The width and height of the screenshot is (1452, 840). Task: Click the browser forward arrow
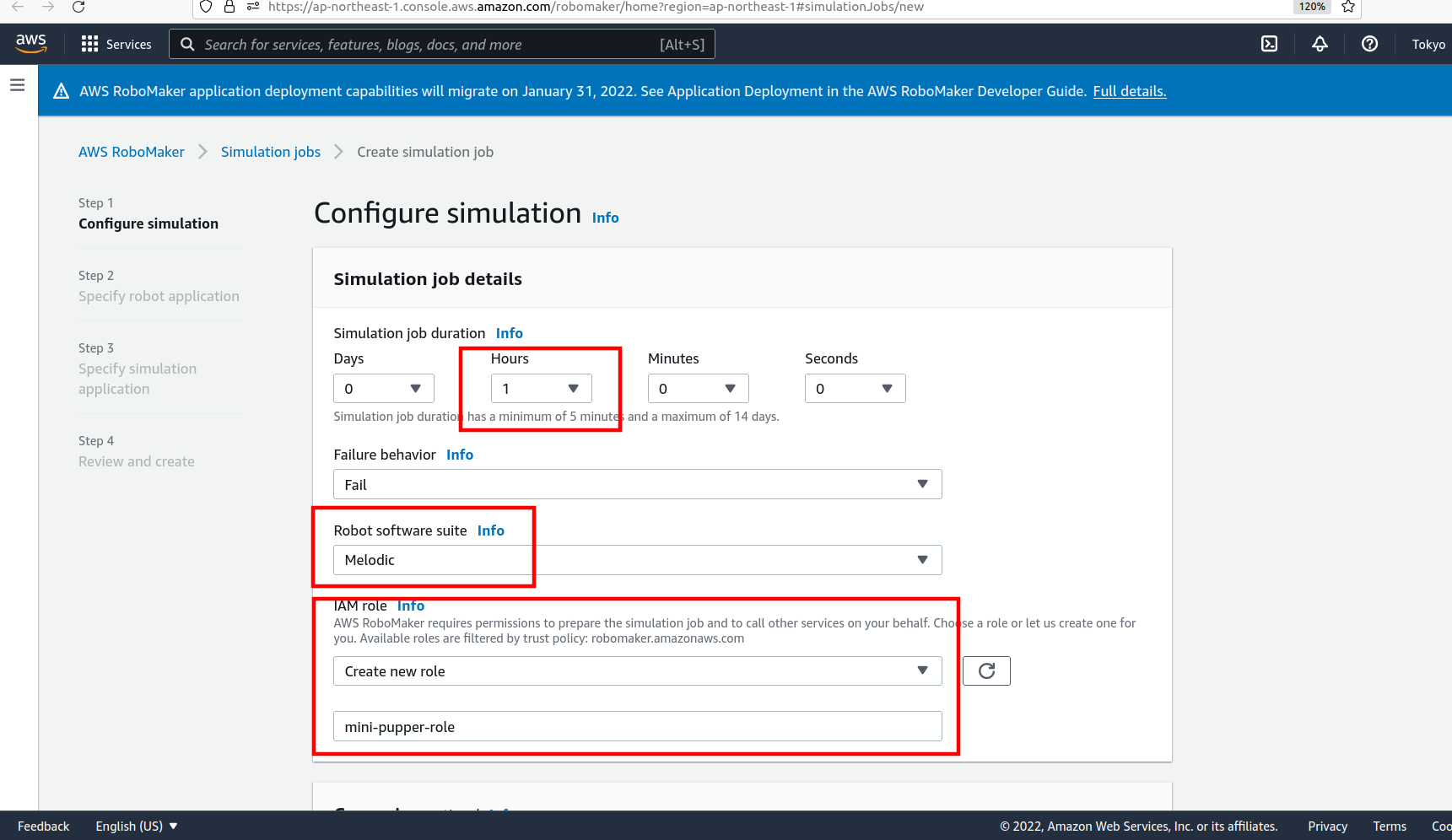coord(48,7)
